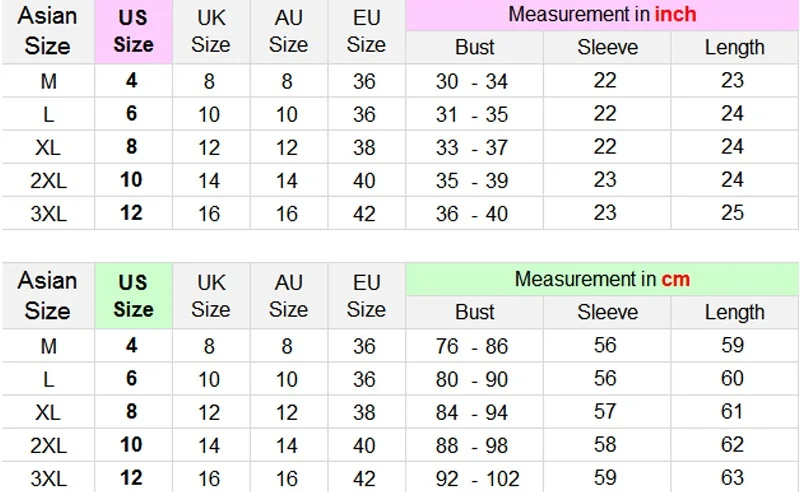Screen dimensions: 800x492
Task: Select US size 4 in inch table
Action: coord(134,81)
